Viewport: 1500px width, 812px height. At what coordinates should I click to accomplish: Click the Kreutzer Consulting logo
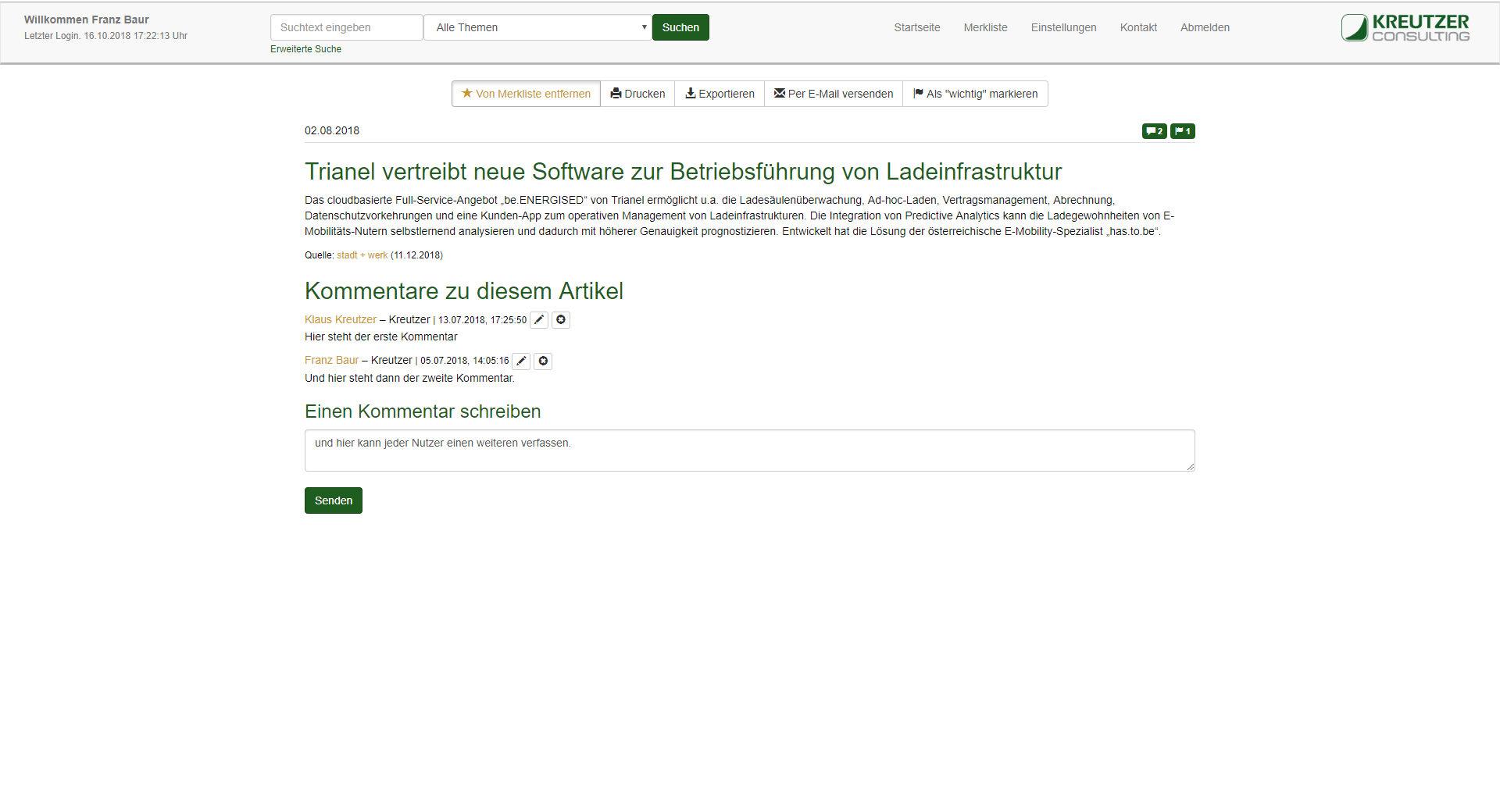pos(1405,27)
